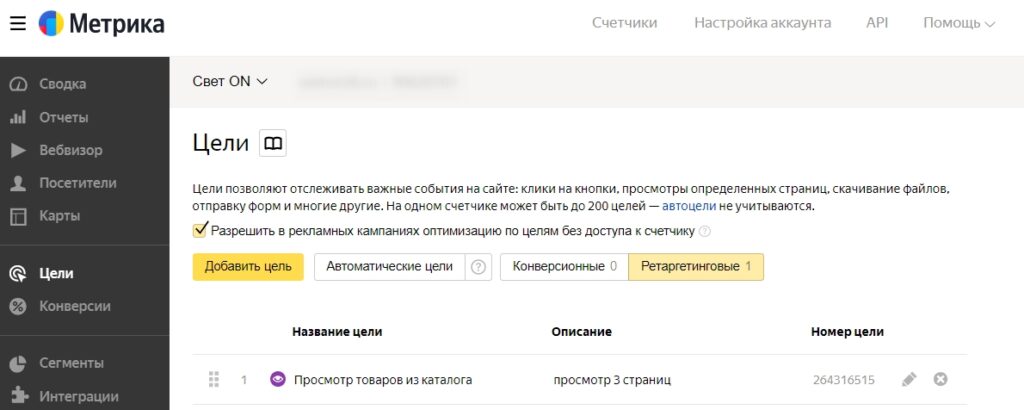The width and height of the screenshot is (1024, 410).
Task: Open the Автоматические цели button
Action: click(x=389, y=267)
